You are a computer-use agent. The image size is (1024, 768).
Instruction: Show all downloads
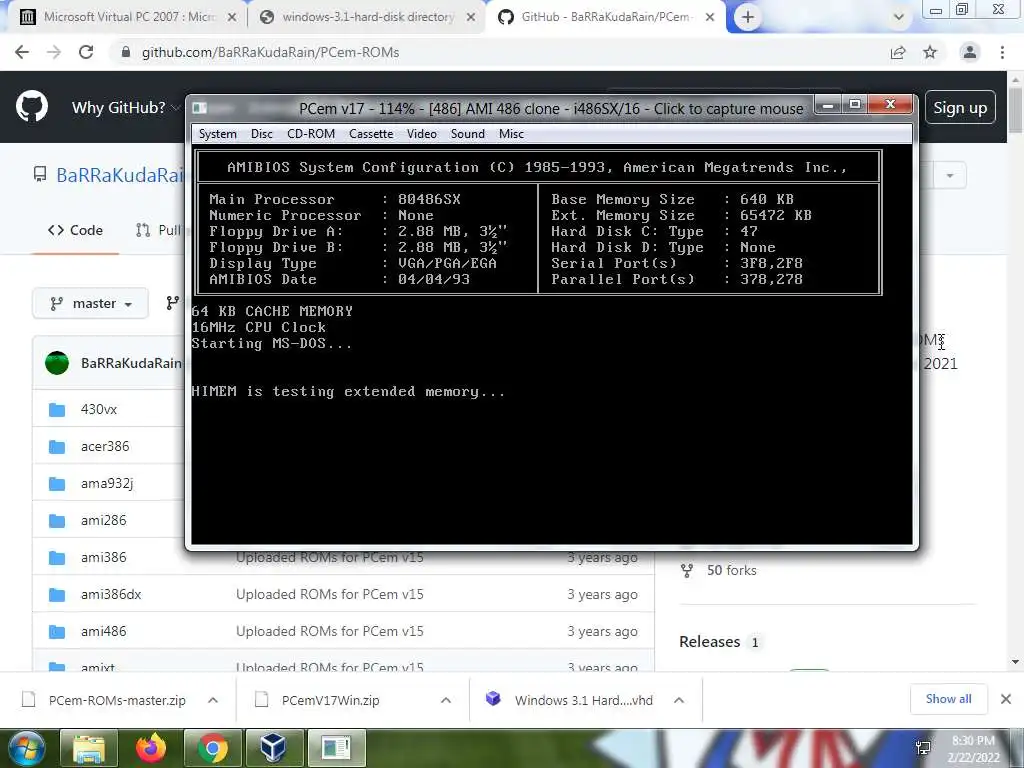coord(948,699)
